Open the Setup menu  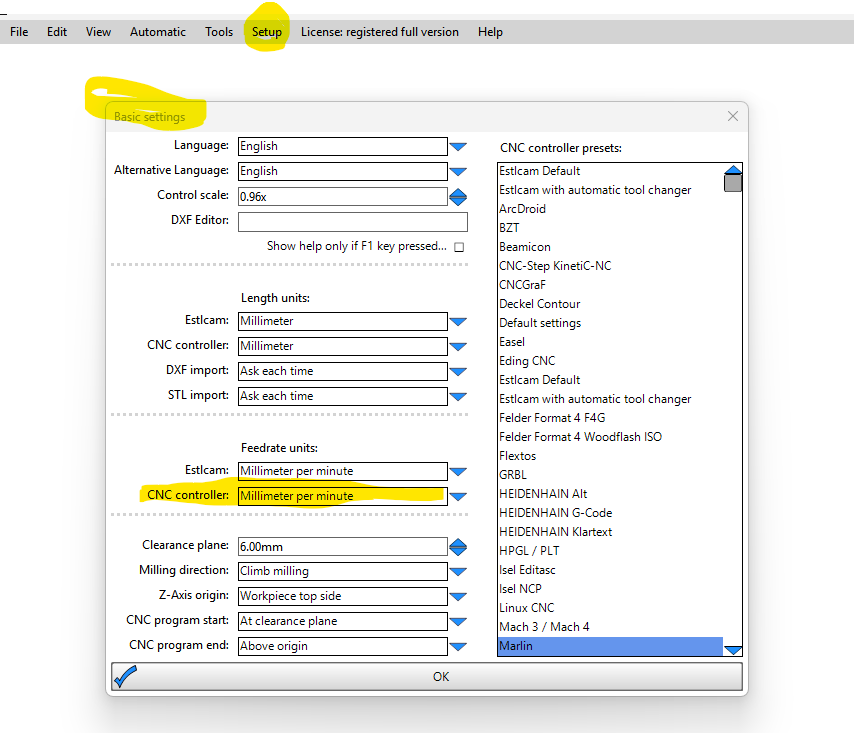tap(266, 32)
